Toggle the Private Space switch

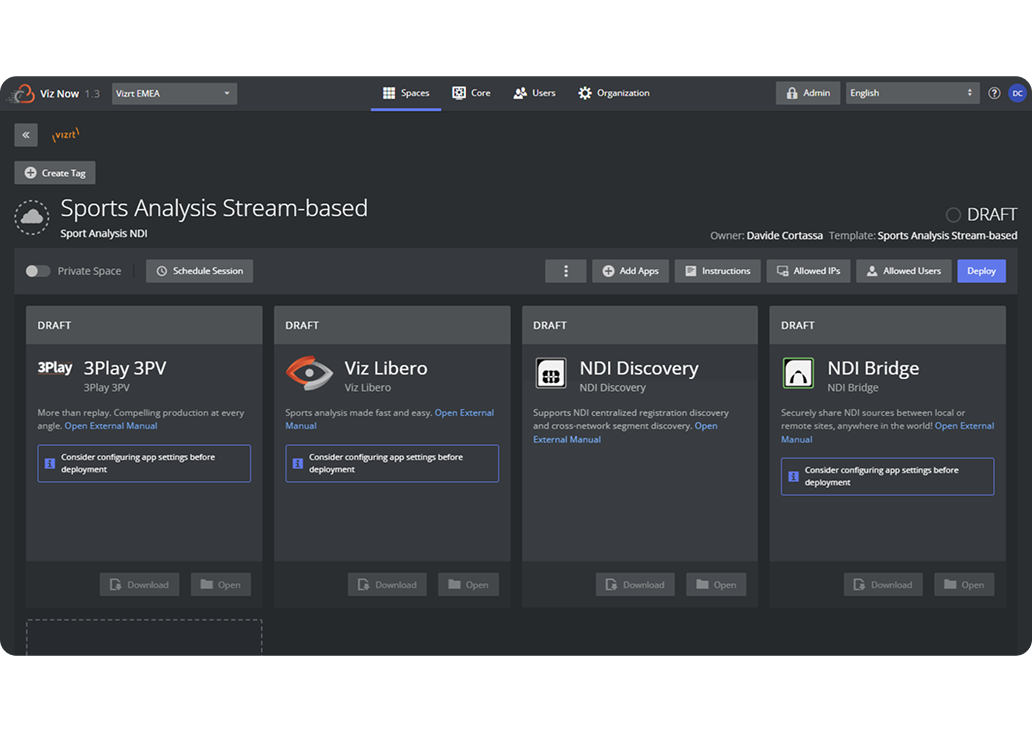click(x=38, y=271)
